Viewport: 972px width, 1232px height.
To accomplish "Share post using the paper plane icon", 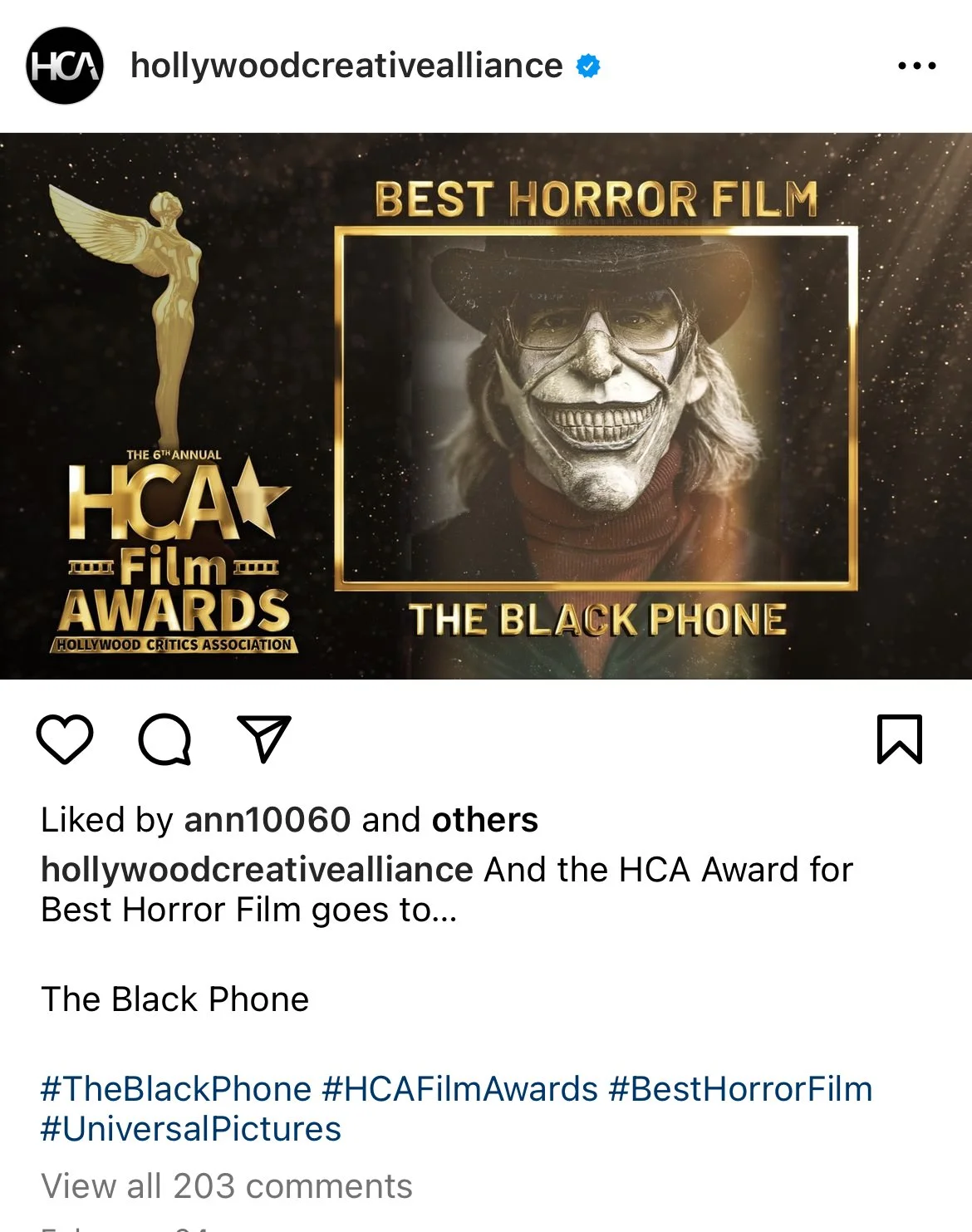I will pyautogui.click(x=264, y=738).
